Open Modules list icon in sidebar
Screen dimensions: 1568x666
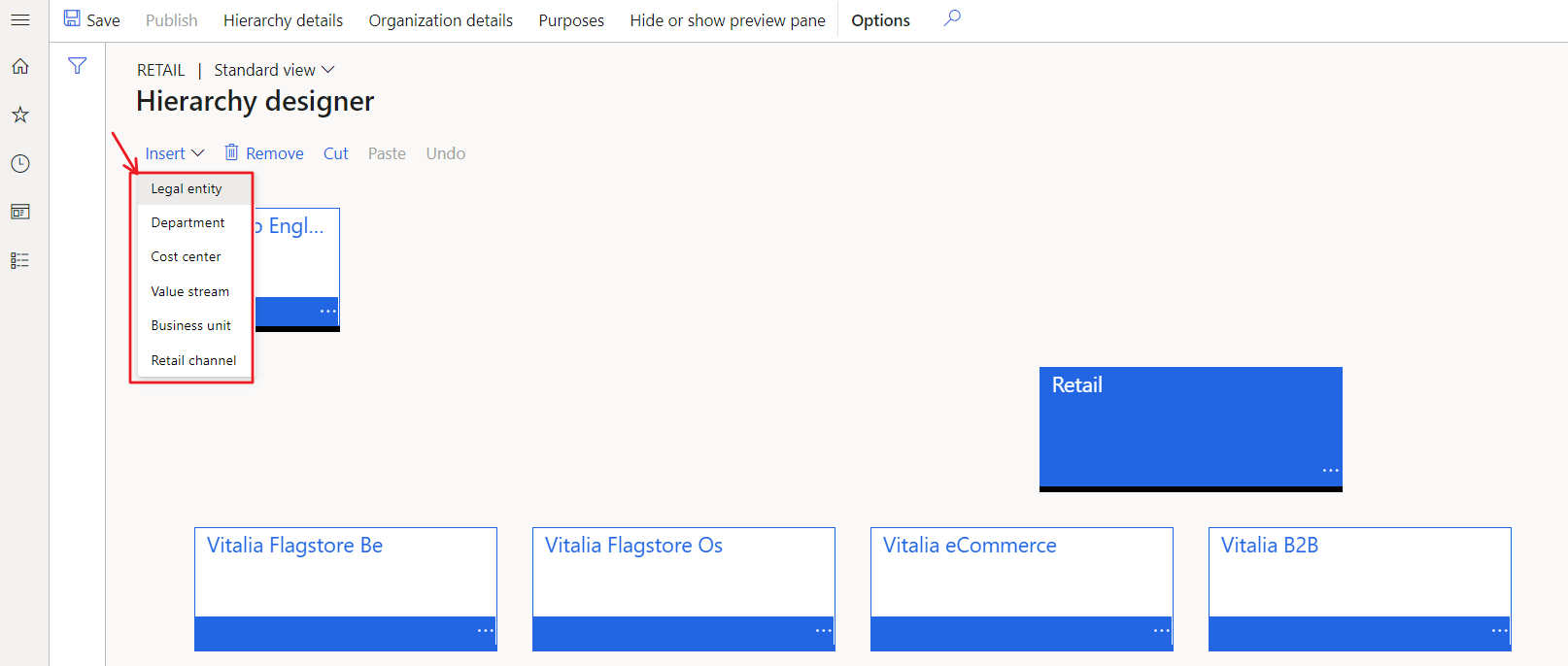[19, 260]
